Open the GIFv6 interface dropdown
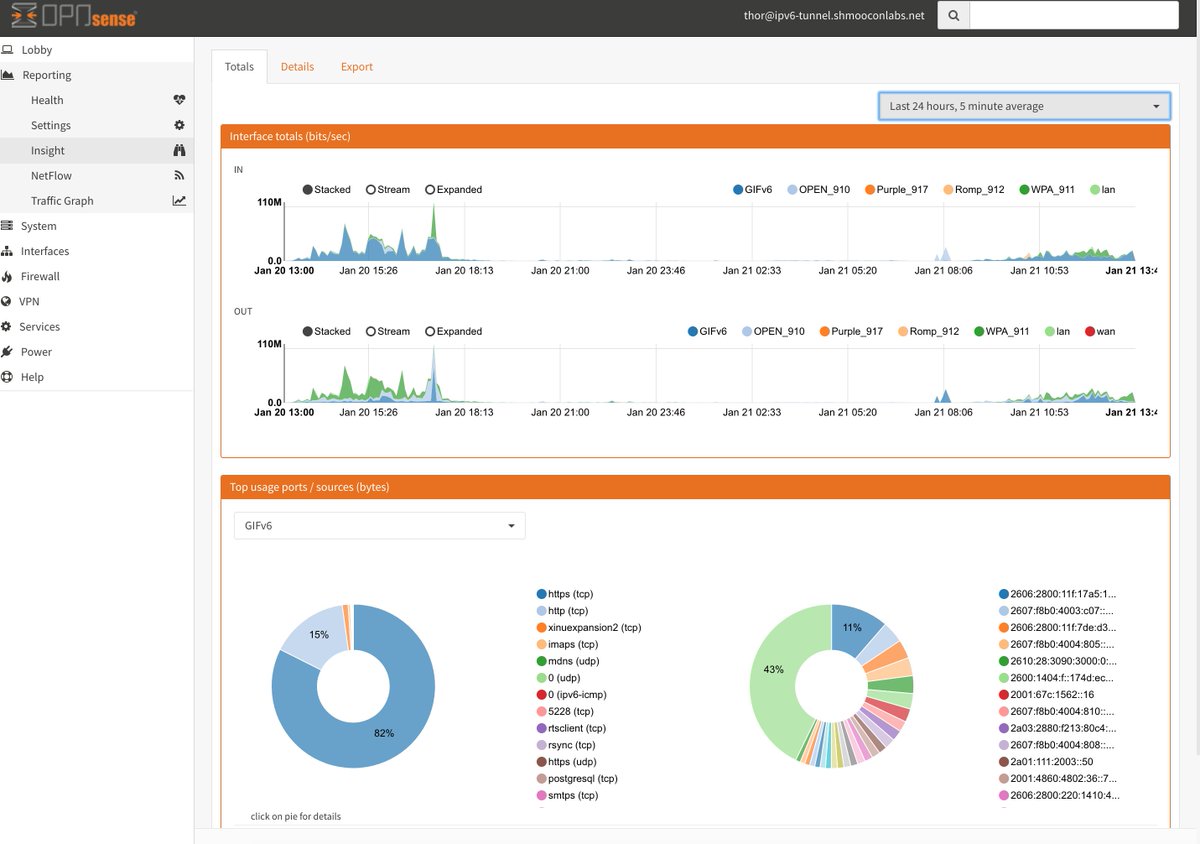Screen dimensions: 1200x844 click(x=379, y=525)
